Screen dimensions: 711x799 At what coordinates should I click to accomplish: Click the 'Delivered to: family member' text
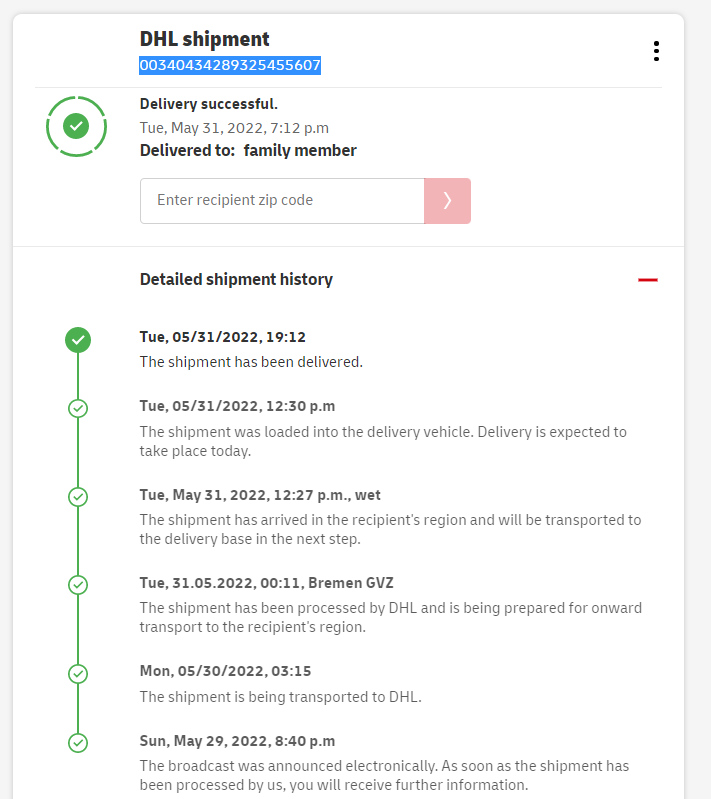tap(248, 151)
